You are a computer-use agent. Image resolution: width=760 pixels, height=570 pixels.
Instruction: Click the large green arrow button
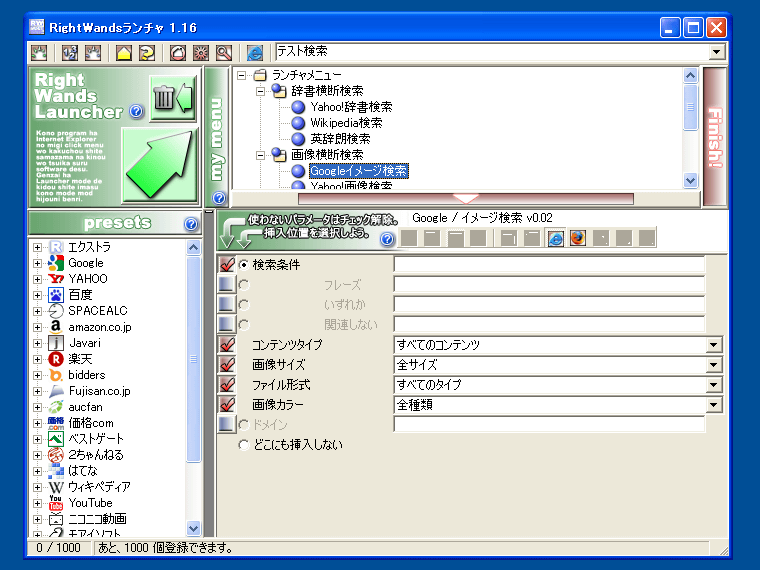pos(159,165)
